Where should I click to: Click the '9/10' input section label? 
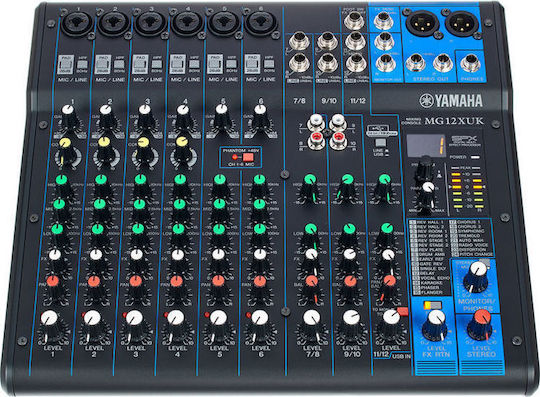pyautogui.click(x=329, y=101)
